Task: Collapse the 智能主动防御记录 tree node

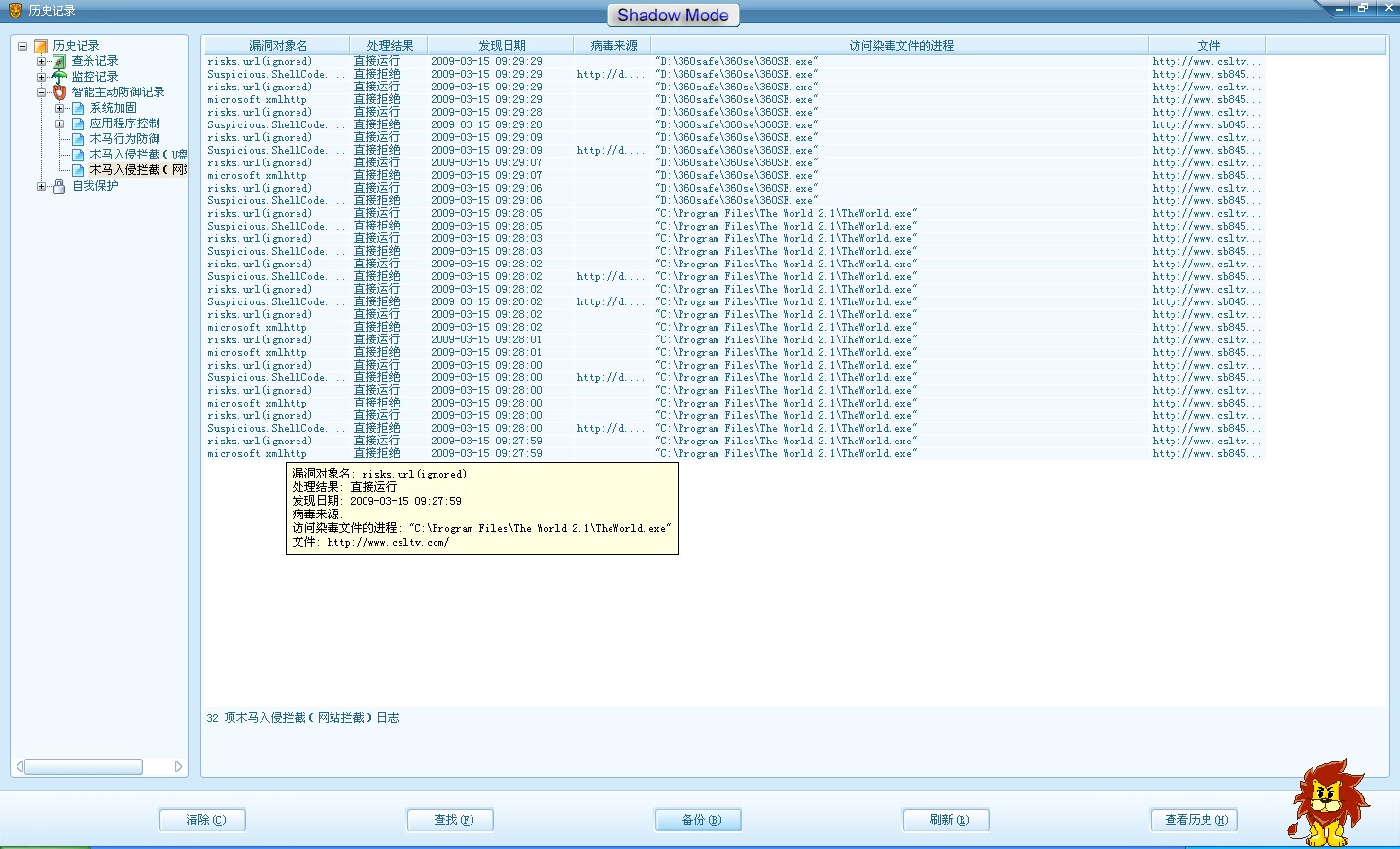Action: 42,92
